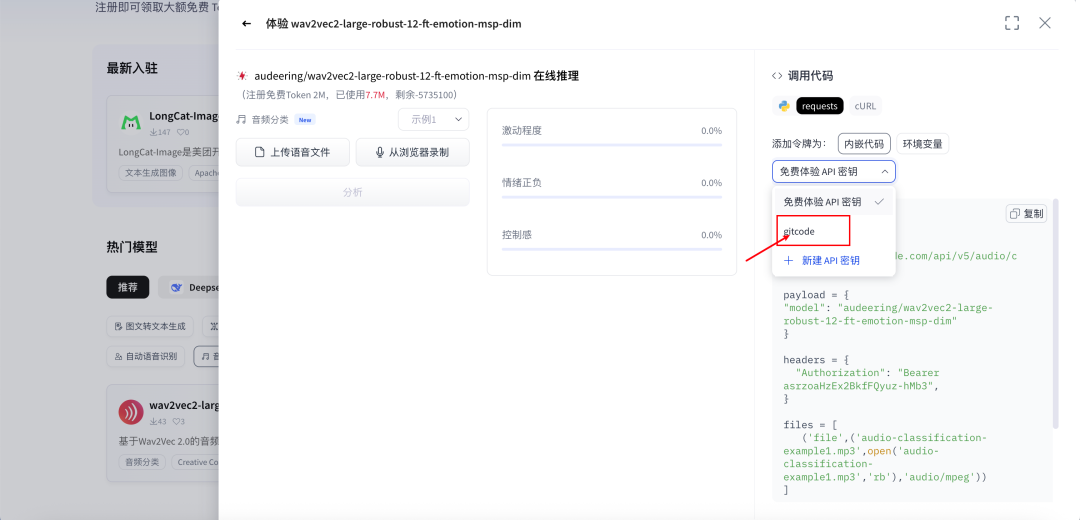
Task: Click 上传语音文件 to upload audio
Action: click(293, 152)
